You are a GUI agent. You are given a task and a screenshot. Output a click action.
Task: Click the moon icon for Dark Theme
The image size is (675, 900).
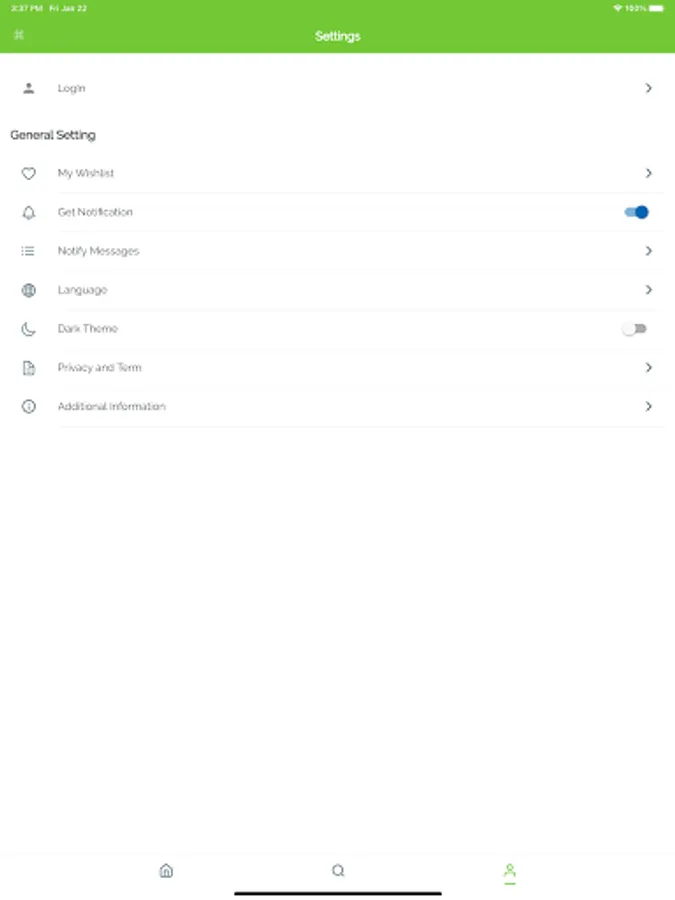tap(28, 329)
